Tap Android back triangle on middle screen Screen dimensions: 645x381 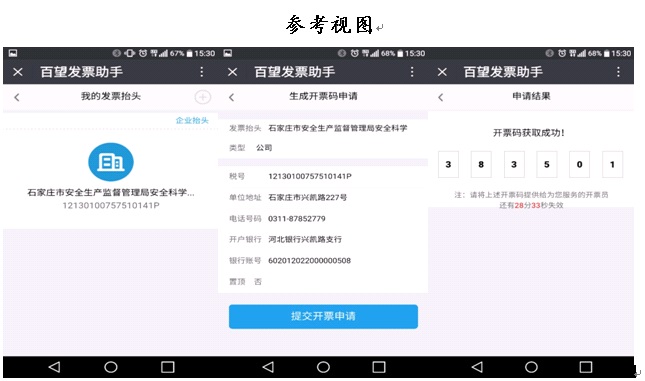(268, 367)
